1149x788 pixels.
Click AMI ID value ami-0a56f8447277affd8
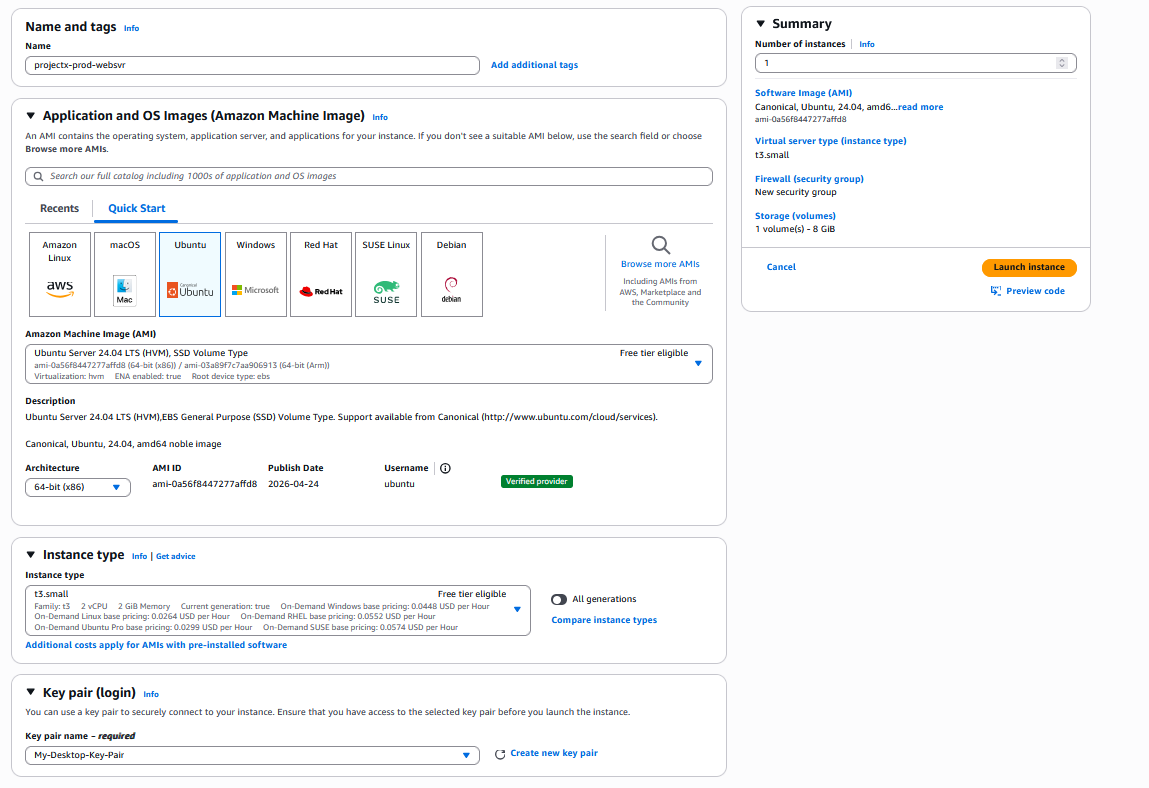(x=204, y=485)
